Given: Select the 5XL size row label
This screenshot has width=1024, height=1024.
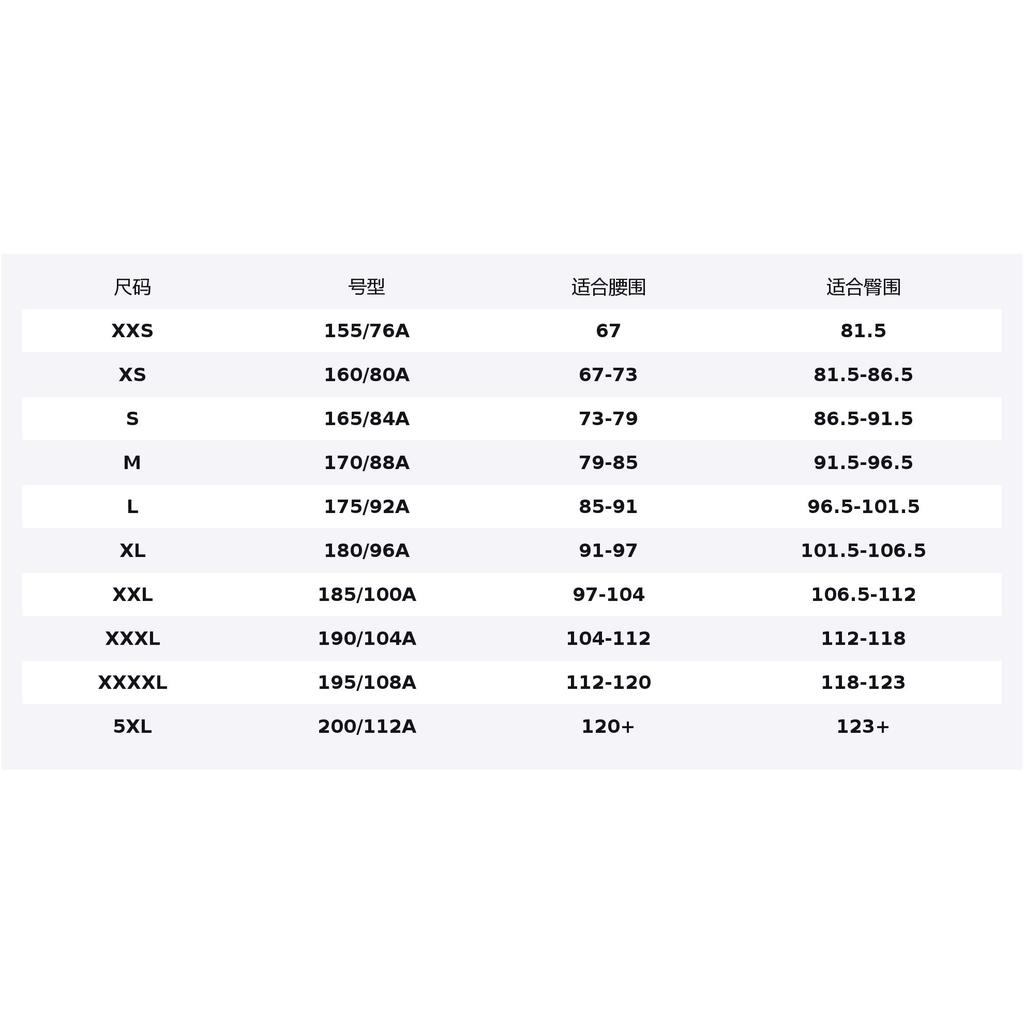Looking at the screenshot, I should point(132,726).
